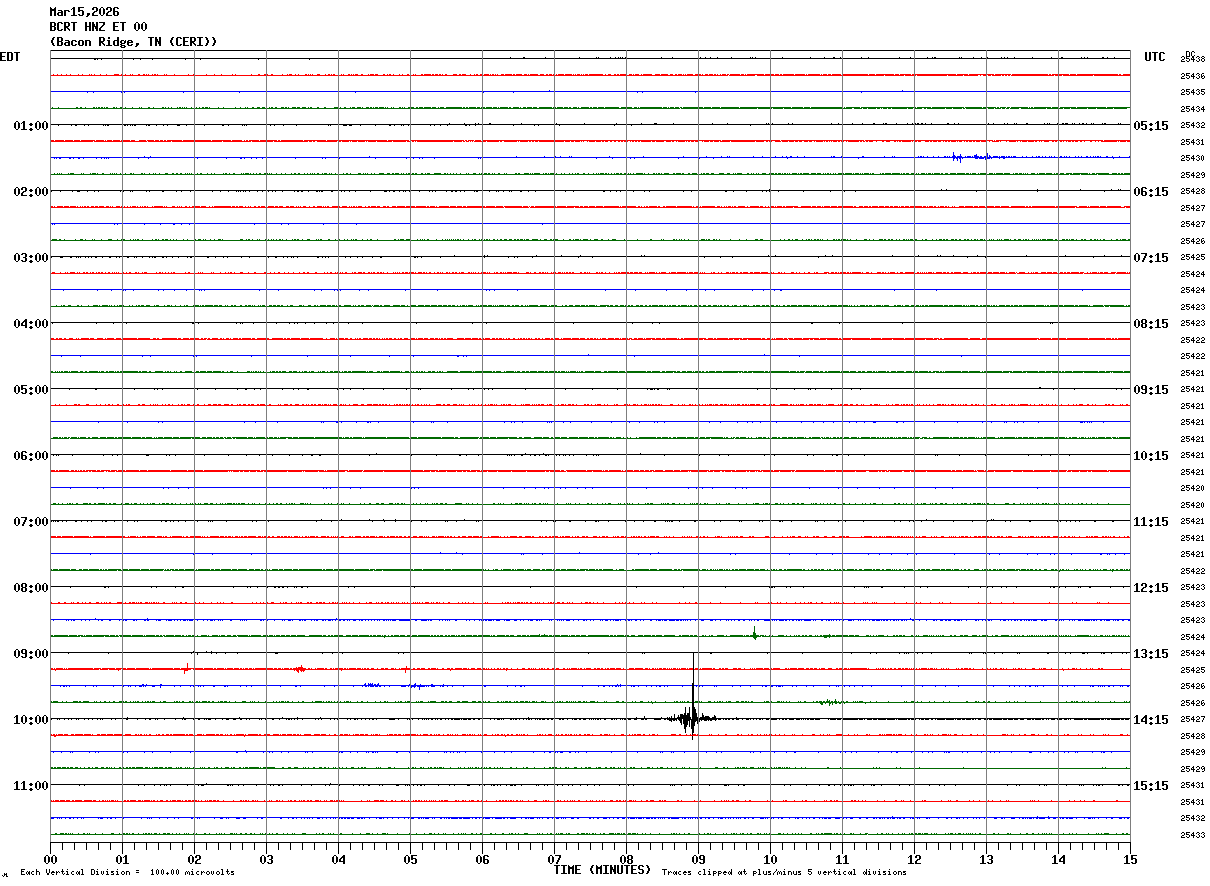The image size is (1210, 886).
Task: Click the small red spike near minute 2
Action: pyautogui.click(x=186, y=669)
